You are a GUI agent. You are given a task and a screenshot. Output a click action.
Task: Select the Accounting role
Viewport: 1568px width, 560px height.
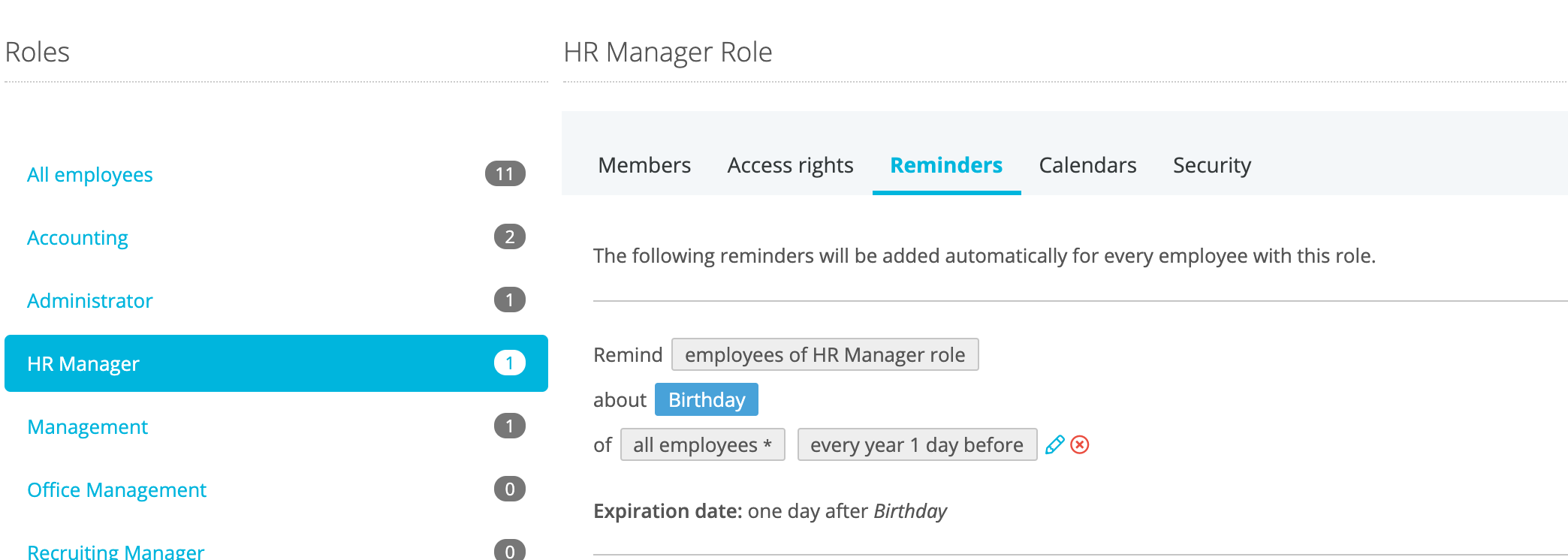click(77, 238)
